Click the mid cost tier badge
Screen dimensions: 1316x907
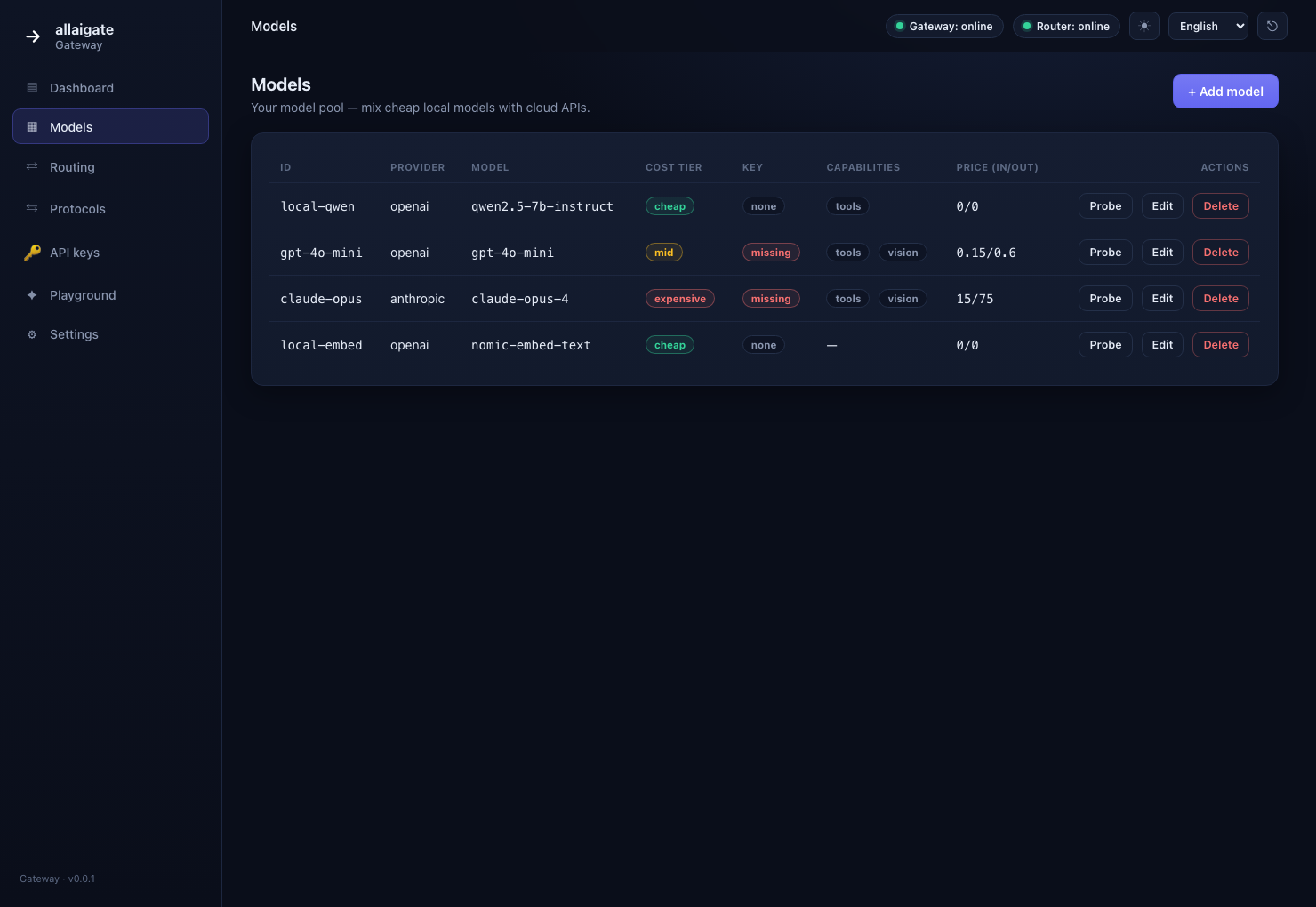[x=664, y=253]
